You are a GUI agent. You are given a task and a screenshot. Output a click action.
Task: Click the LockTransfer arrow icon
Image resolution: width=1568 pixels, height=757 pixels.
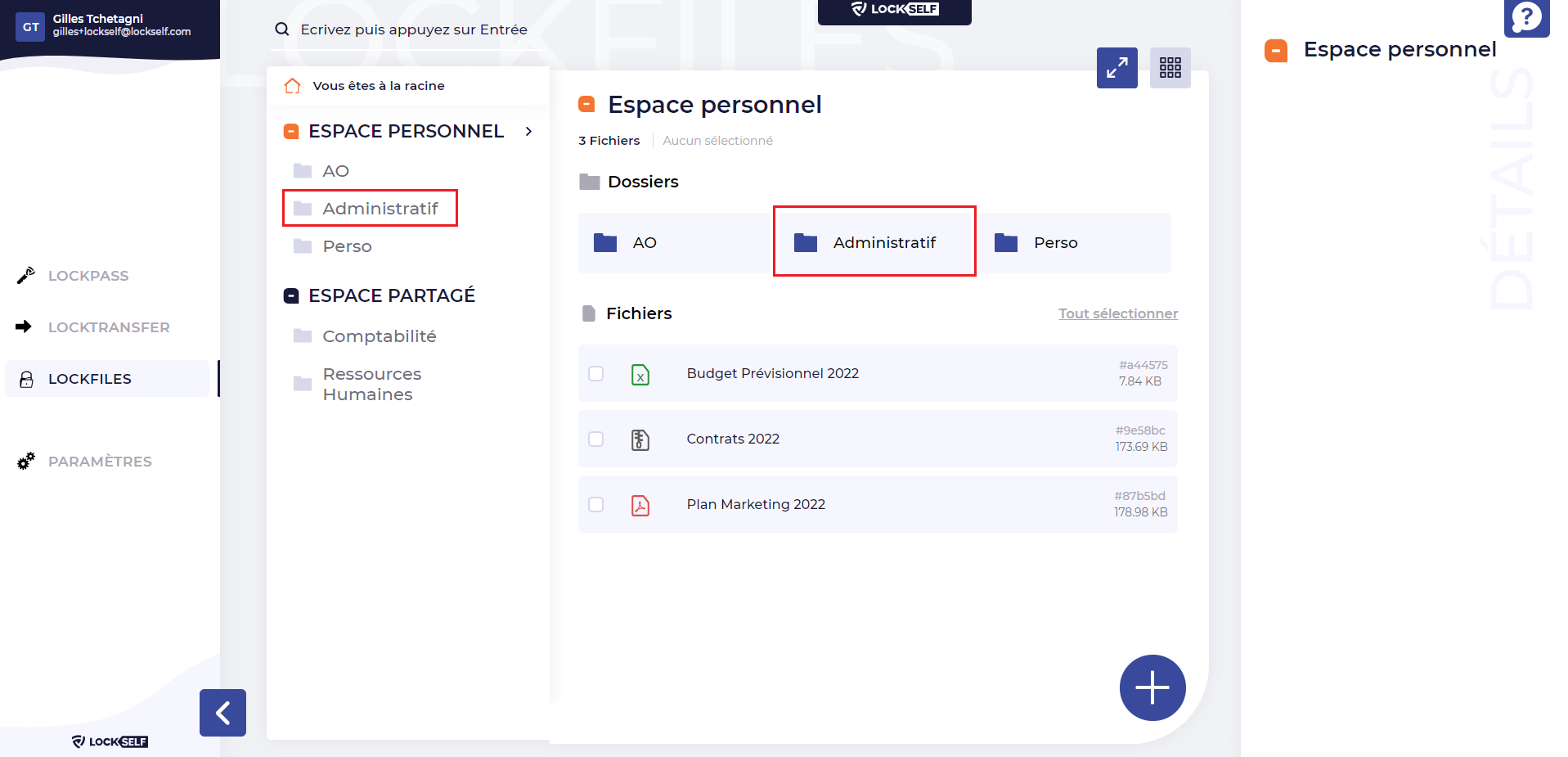[24, 327]
